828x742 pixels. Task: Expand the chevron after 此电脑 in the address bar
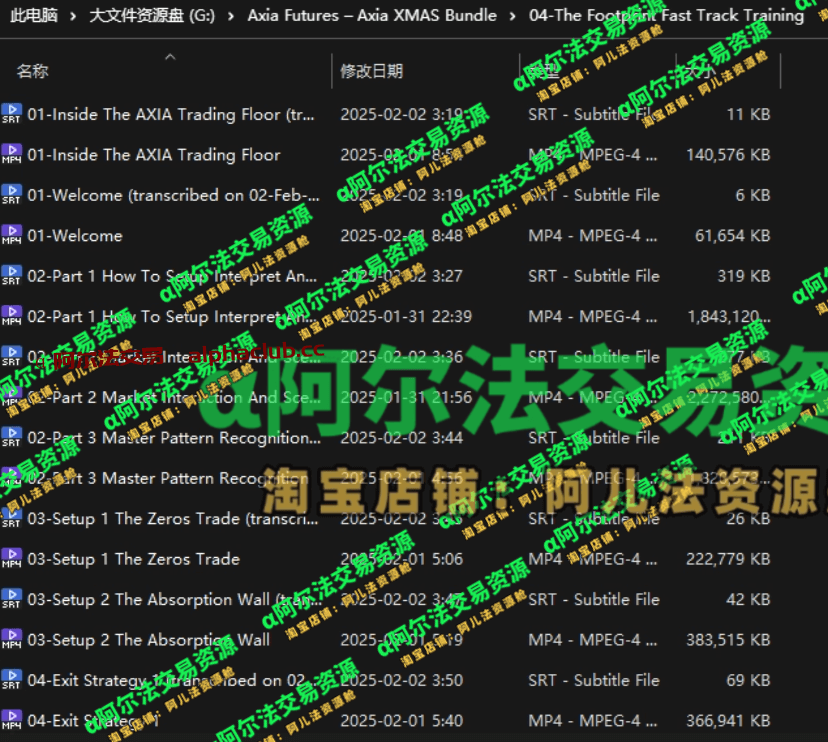tap(72, 16)
